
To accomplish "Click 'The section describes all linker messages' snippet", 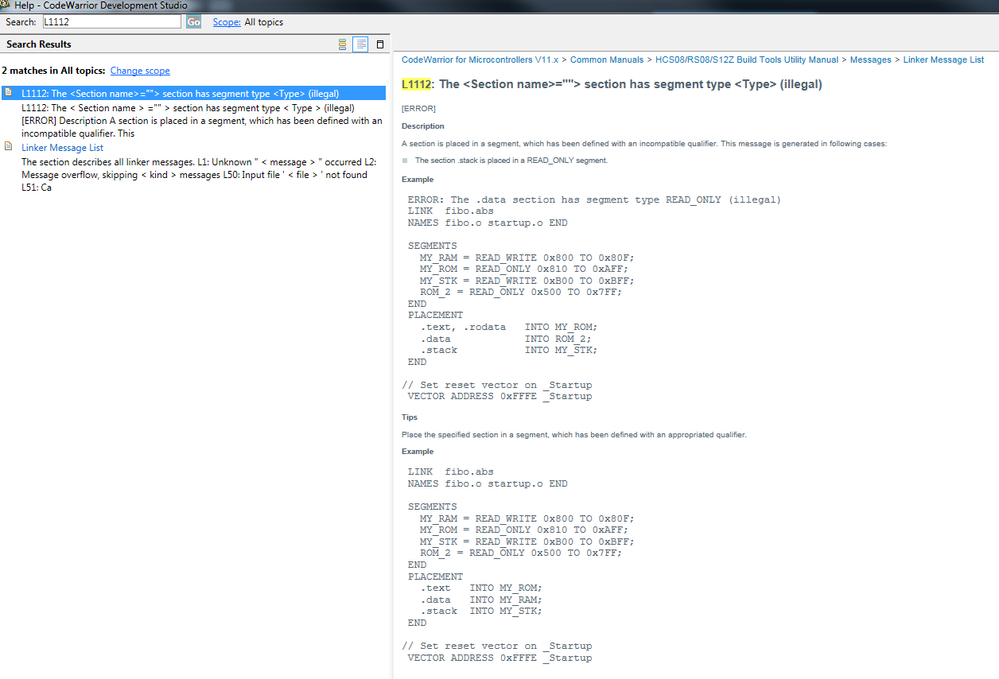I will [199, 175].
